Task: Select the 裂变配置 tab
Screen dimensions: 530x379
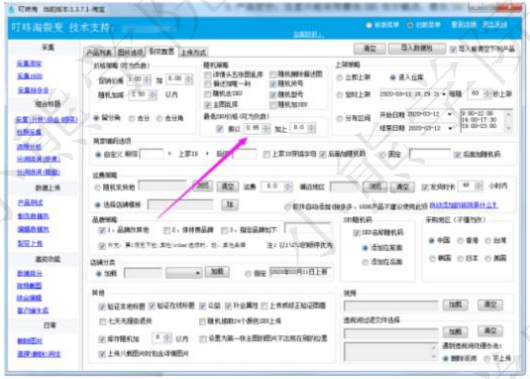Action: [x=162, y=51]
